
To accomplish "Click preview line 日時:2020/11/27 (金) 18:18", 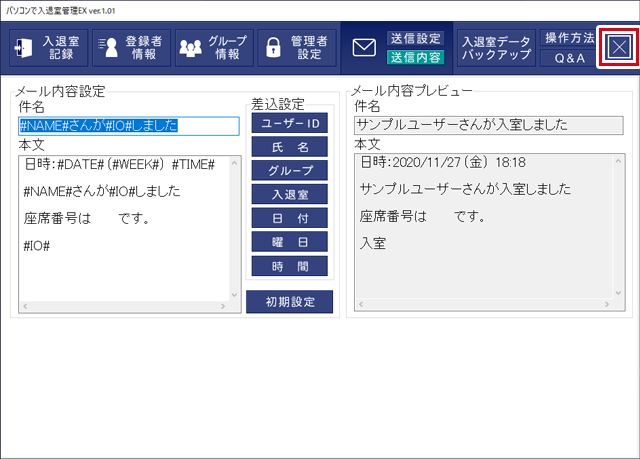I will 443,162.
